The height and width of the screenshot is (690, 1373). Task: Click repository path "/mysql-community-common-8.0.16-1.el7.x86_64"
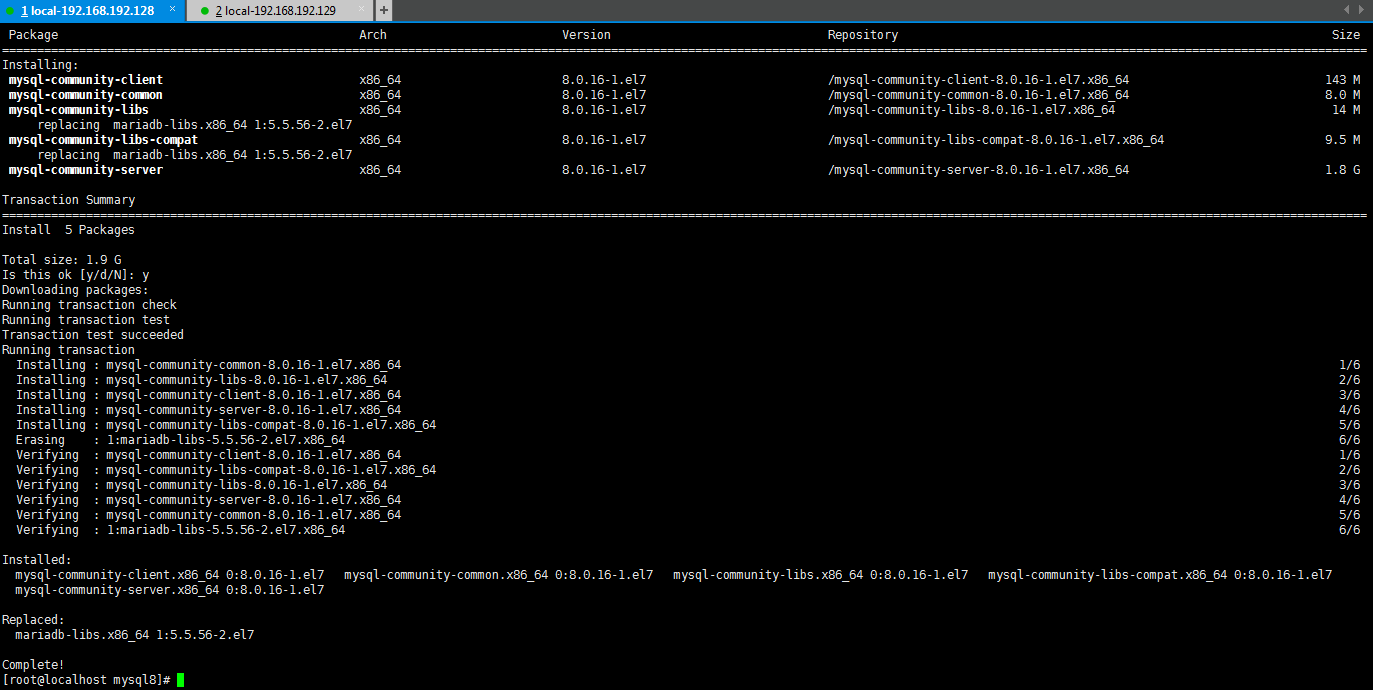click(x=978, y=95)
